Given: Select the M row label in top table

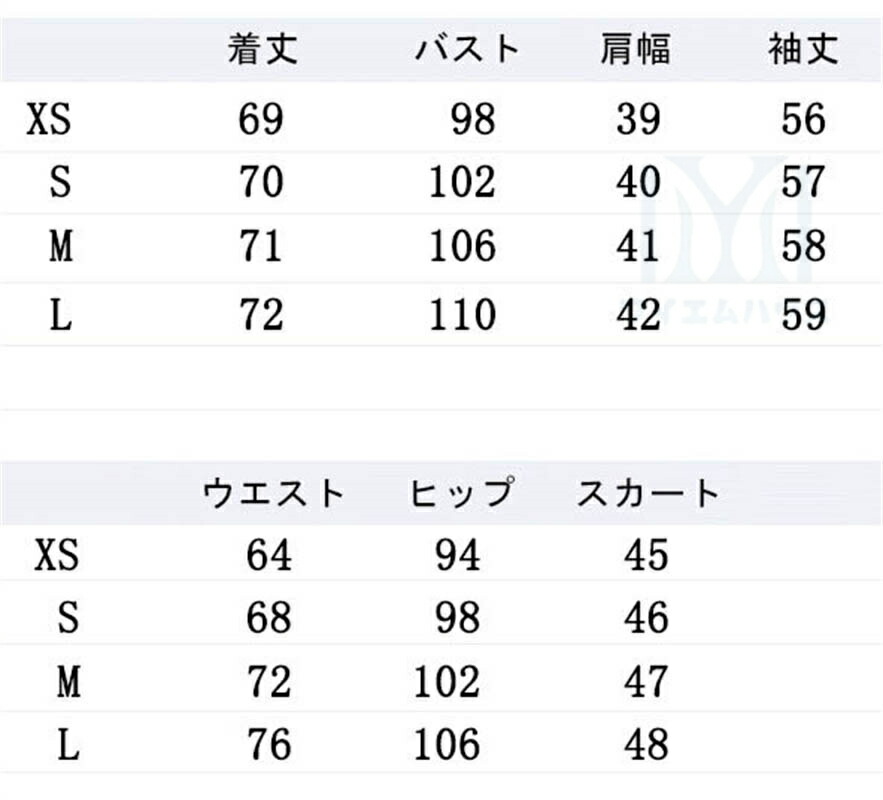Looking at the screenshot, I should (61, 246).
